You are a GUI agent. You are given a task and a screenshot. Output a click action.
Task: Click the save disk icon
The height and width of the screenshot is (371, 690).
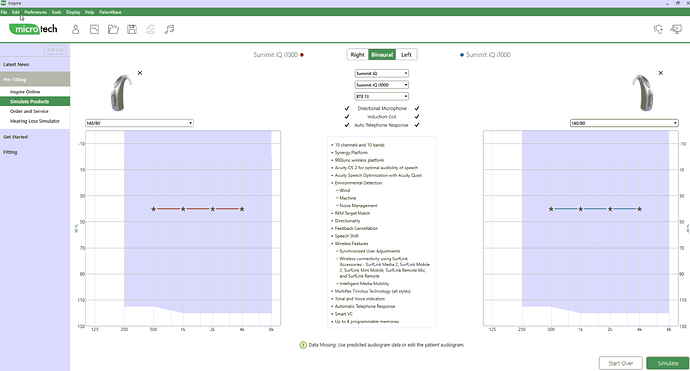click(132, 29)
